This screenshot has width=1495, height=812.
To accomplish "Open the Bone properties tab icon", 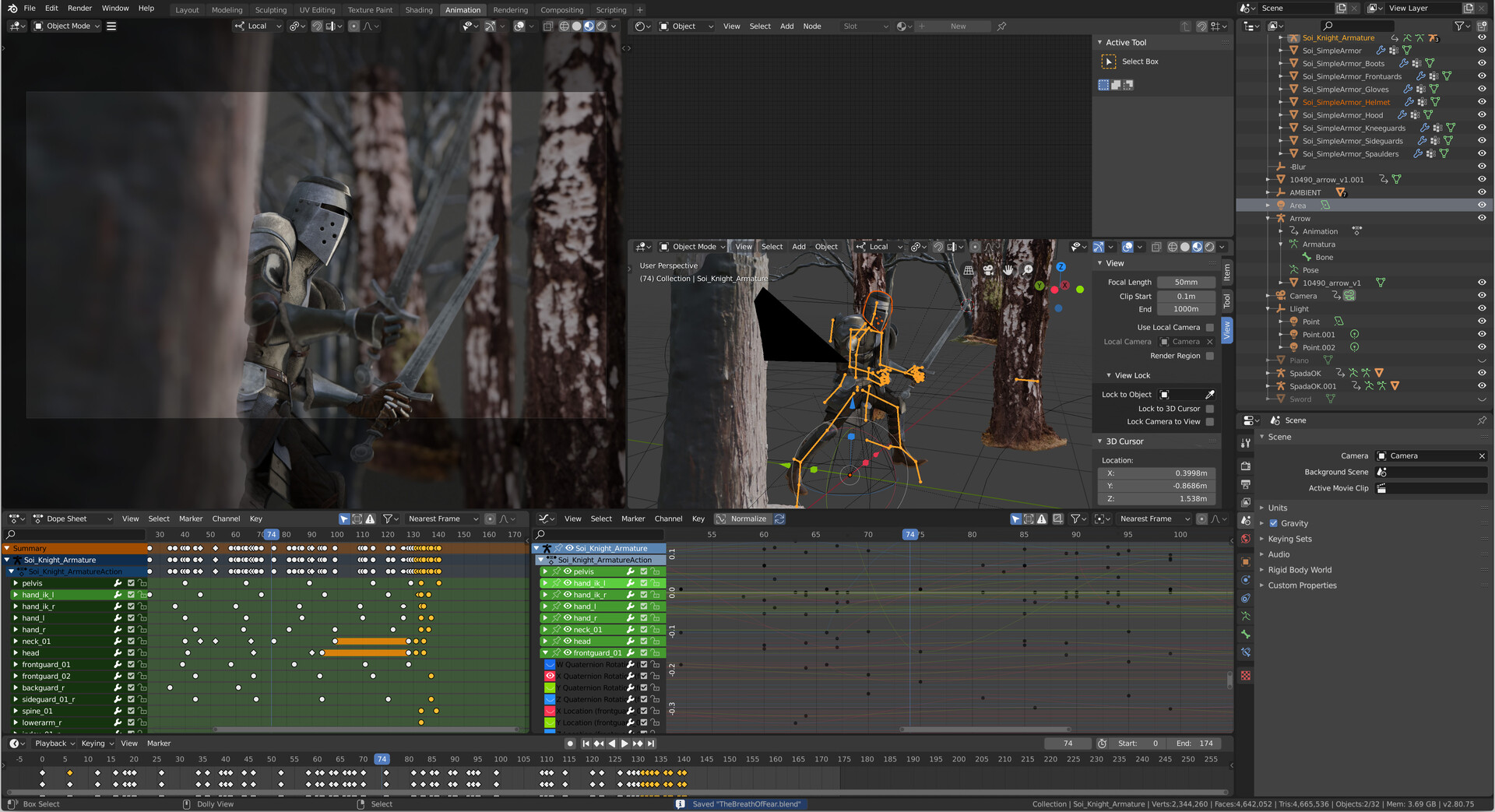I will [x=1246, y=634].
